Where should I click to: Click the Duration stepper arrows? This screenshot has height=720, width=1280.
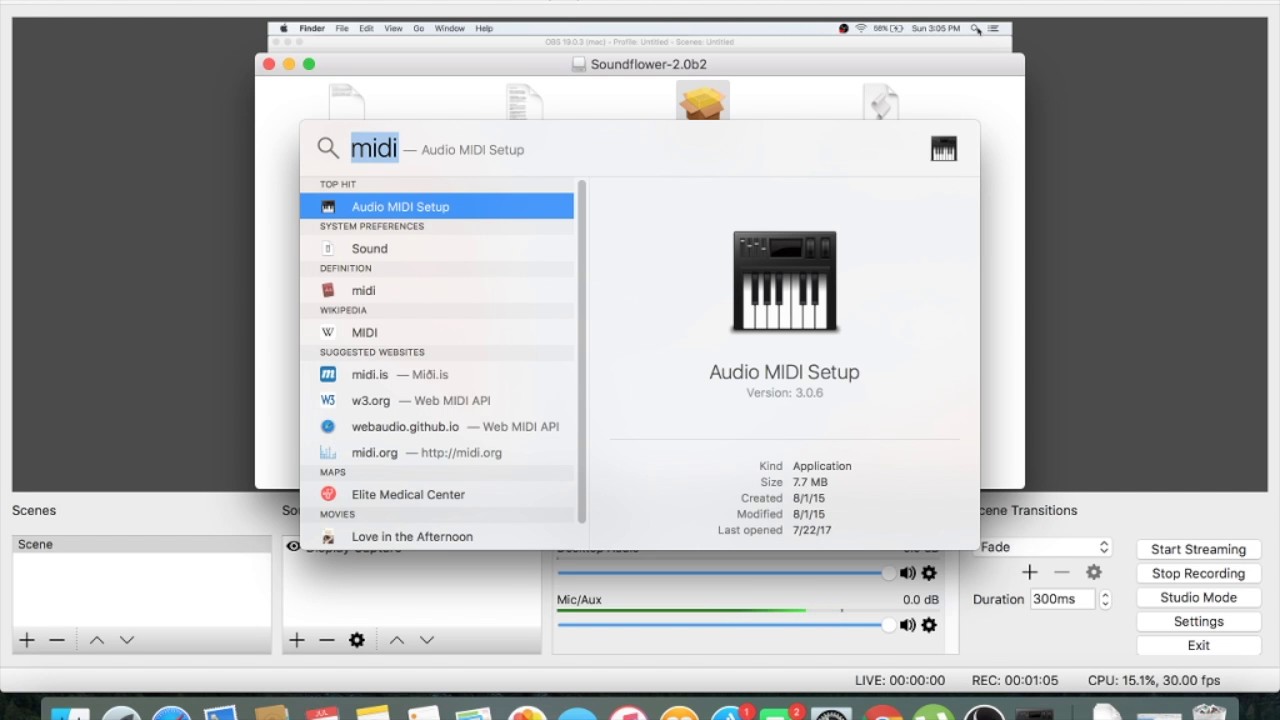point(1105,599)
